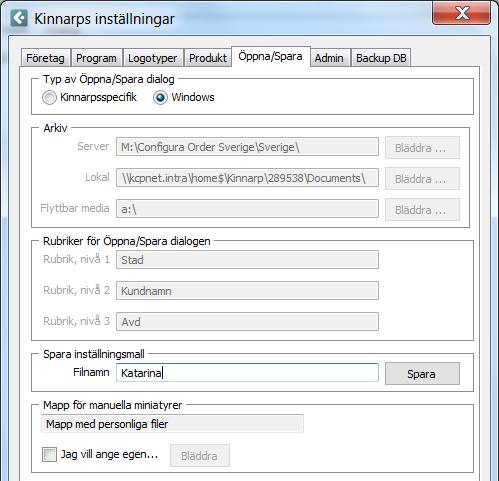
Task: Go to the Logotyper tab
Action: [x=152, y=58]
